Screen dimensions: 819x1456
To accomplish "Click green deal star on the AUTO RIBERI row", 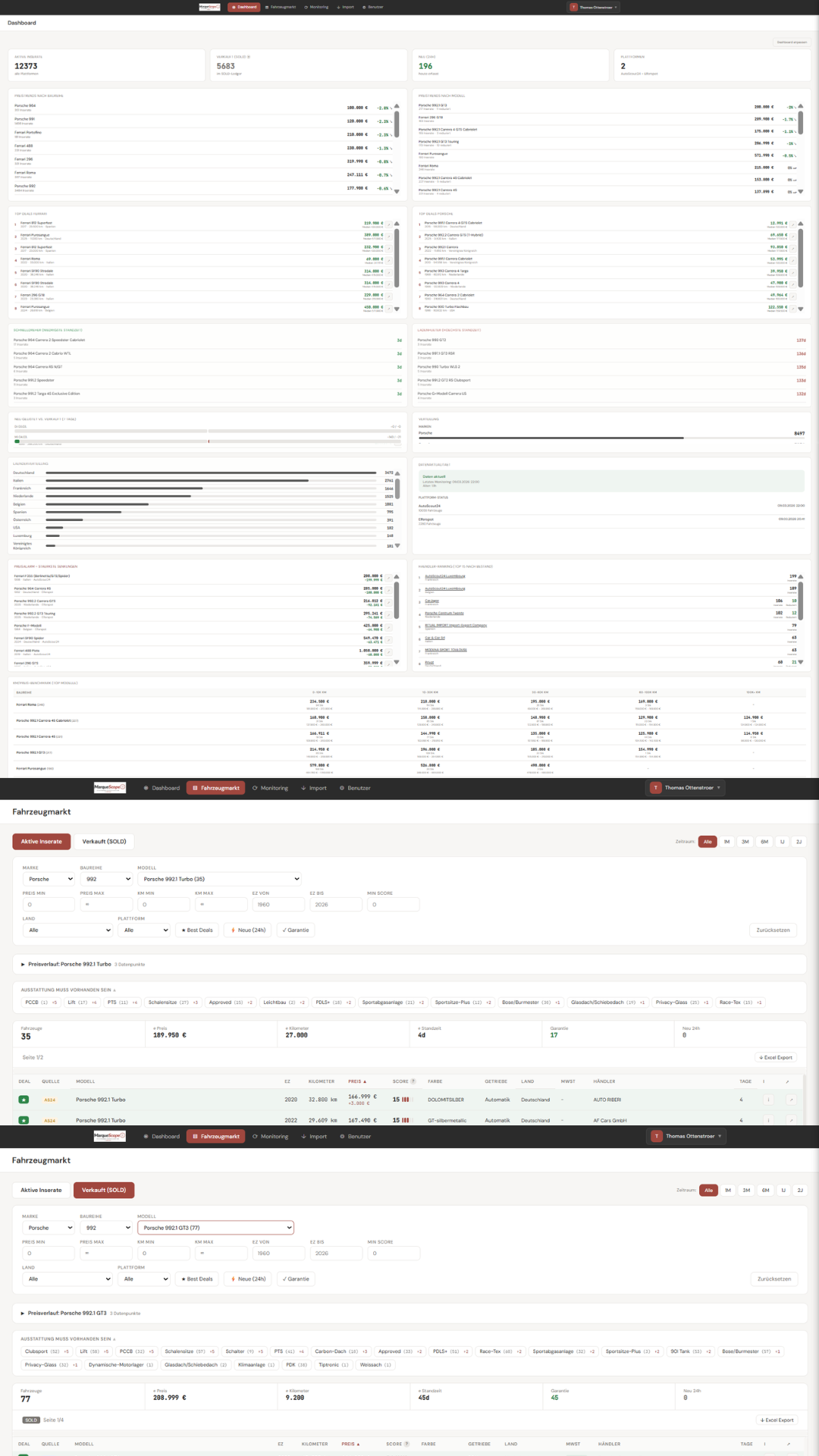I will click(x=24, y=1099).
